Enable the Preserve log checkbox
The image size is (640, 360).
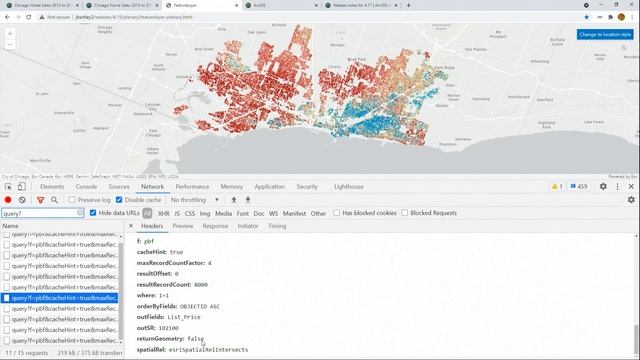tap(72, 200)
